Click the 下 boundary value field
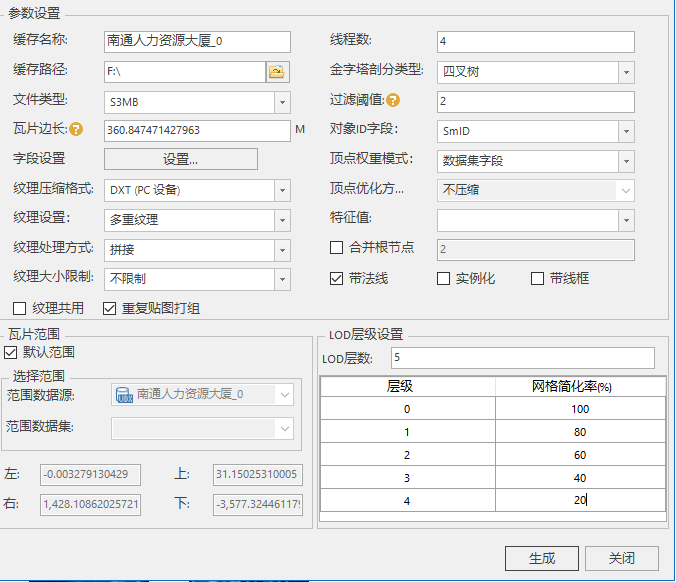 click(258, 504)
